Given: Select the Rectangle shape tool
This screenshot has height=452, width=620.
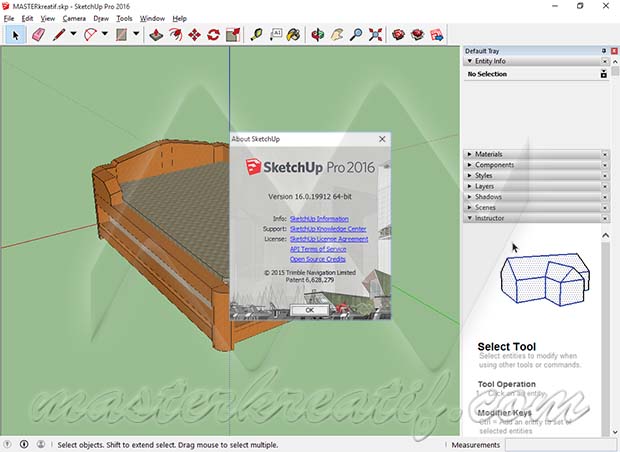Looking at the screenshot, I should click(121, 35).
